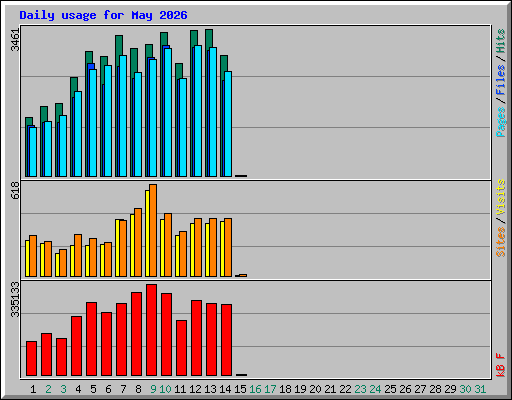
Task: Click day 16 on the x-axis
Action: (x=255, y=389)
